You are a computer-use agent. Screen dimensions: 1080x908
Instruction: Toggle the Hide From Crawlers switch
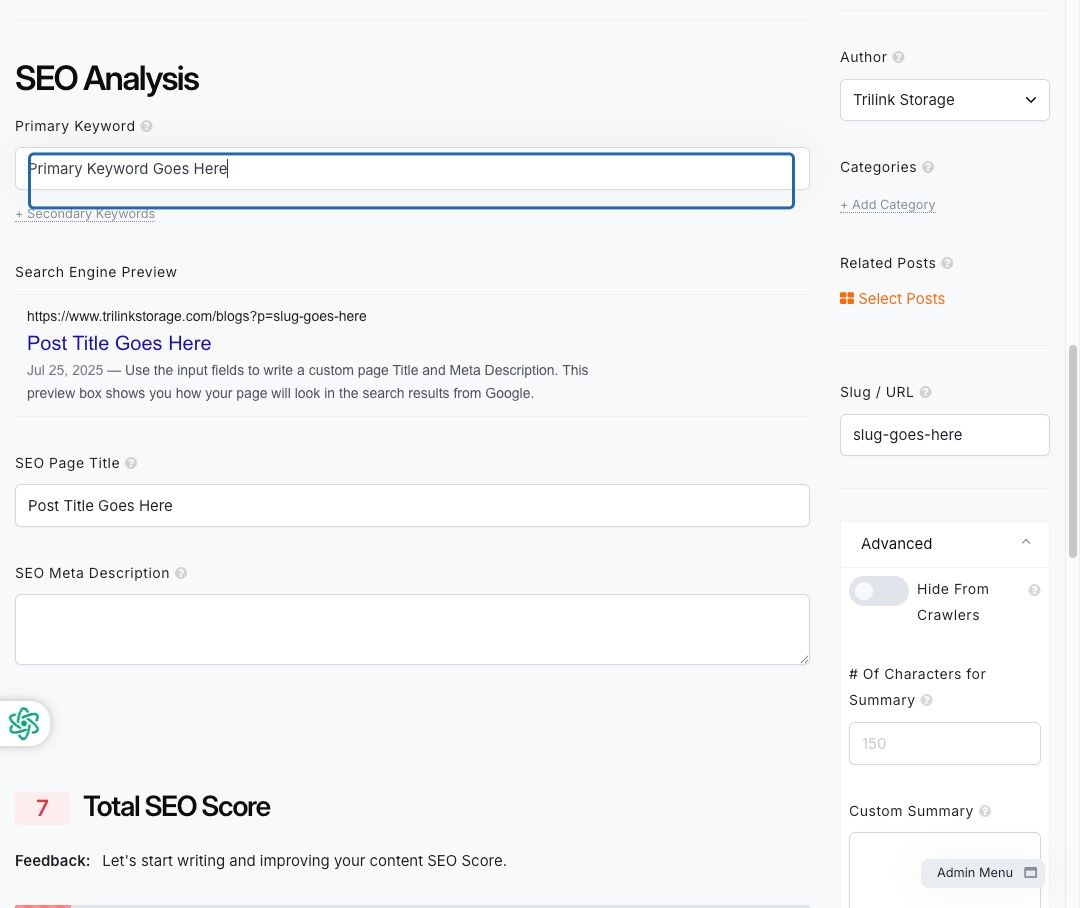(878, 590)
